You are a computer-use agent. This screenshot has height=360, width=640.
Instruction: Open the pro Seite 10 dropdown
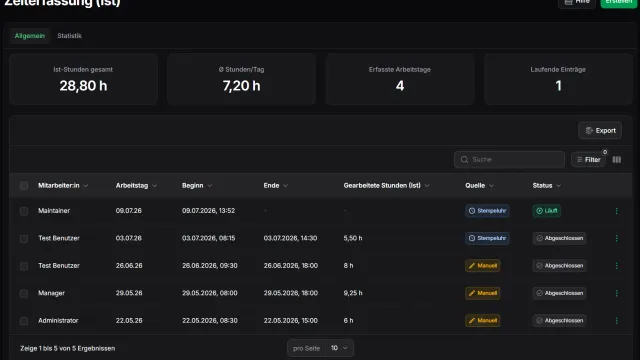point(320,348)
